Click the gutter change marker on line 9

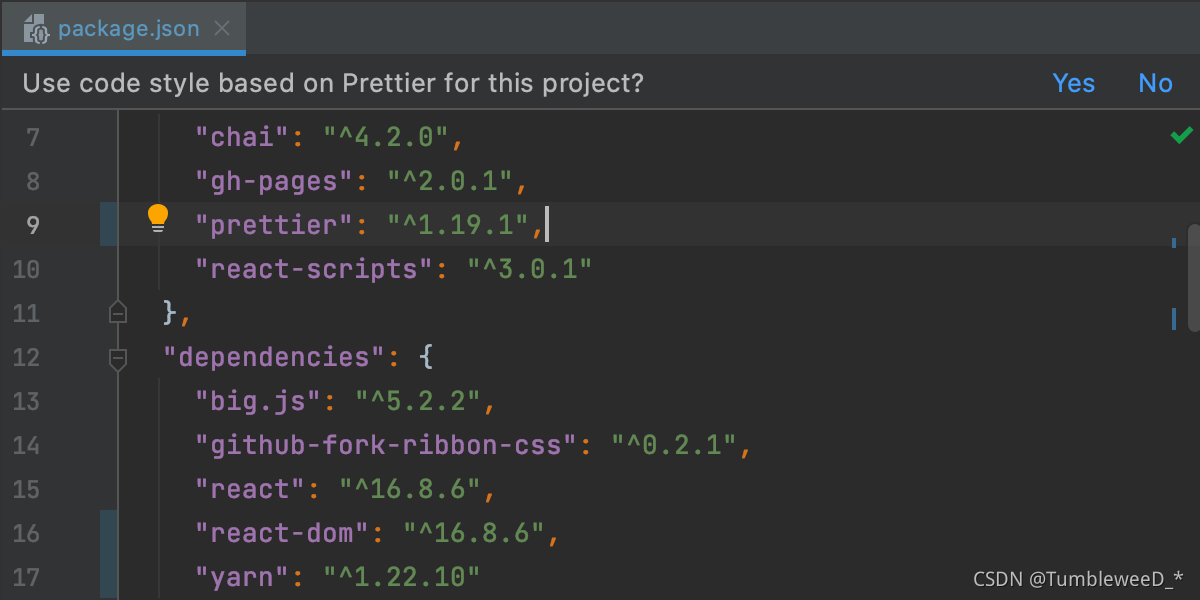[x=109, y=224]
